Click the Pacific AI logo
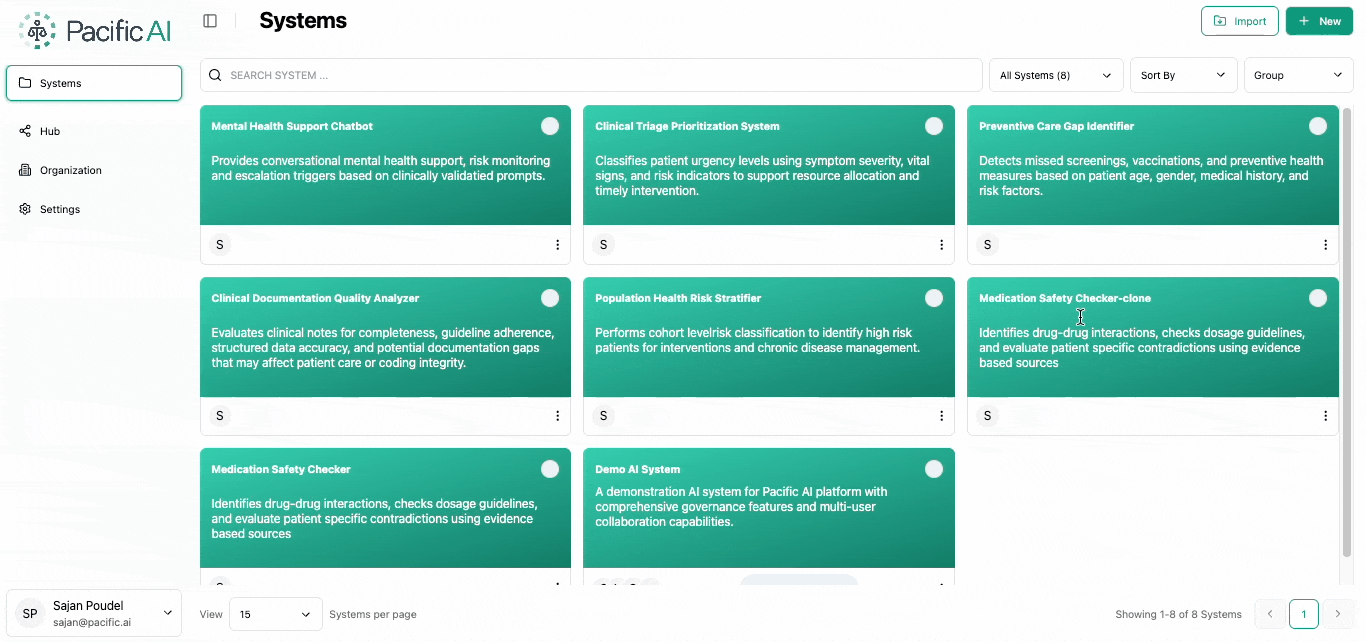 [95, 31]
